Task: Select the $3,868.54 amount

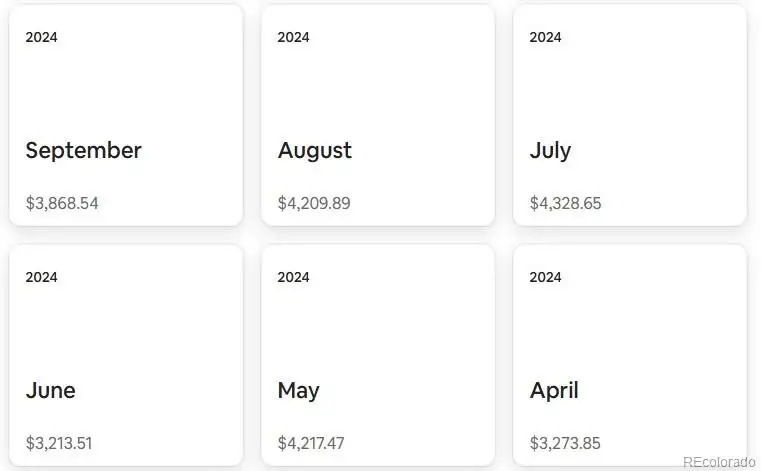Action: coord(62,203)
